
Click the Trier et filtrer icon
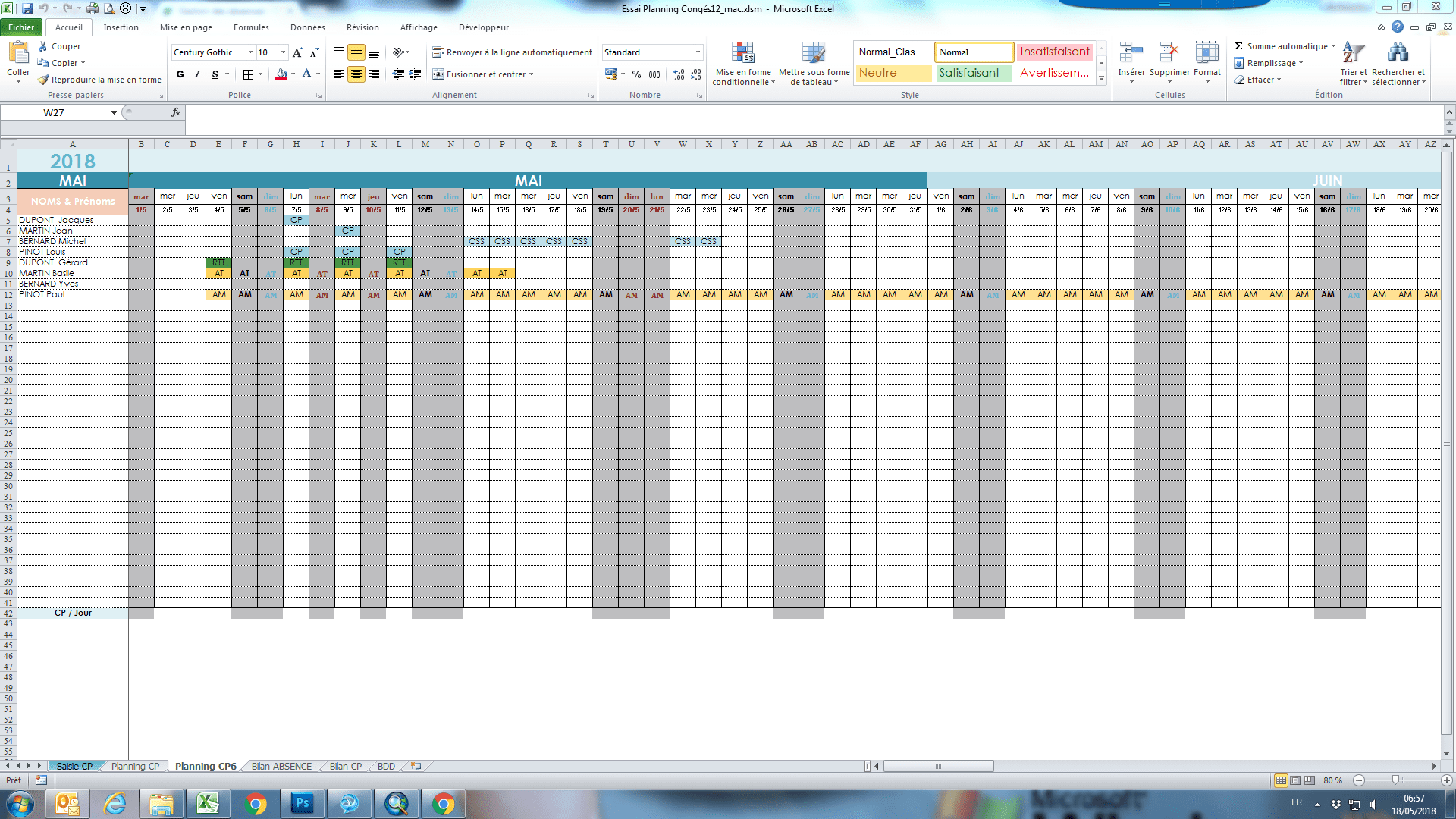click(x=1353, y=54)
